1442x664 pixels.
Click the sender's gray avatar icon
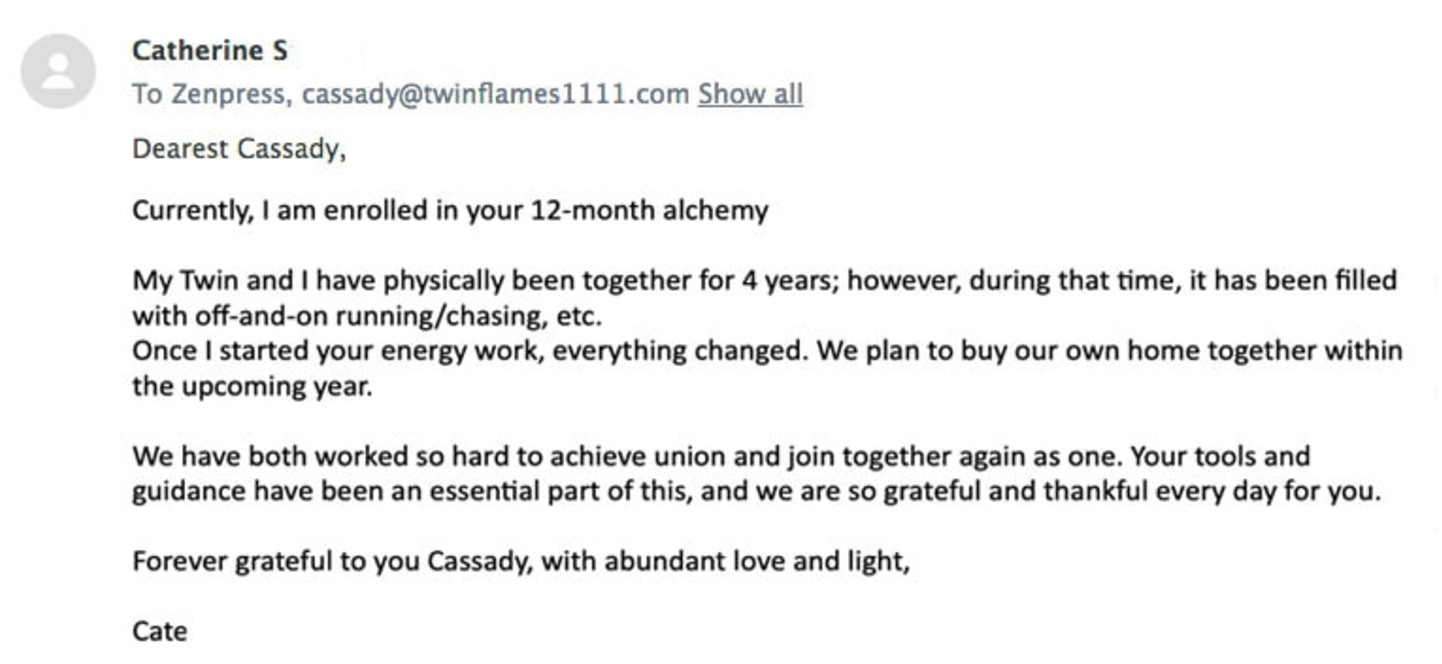pyautogui.click(x=58, y=71)
